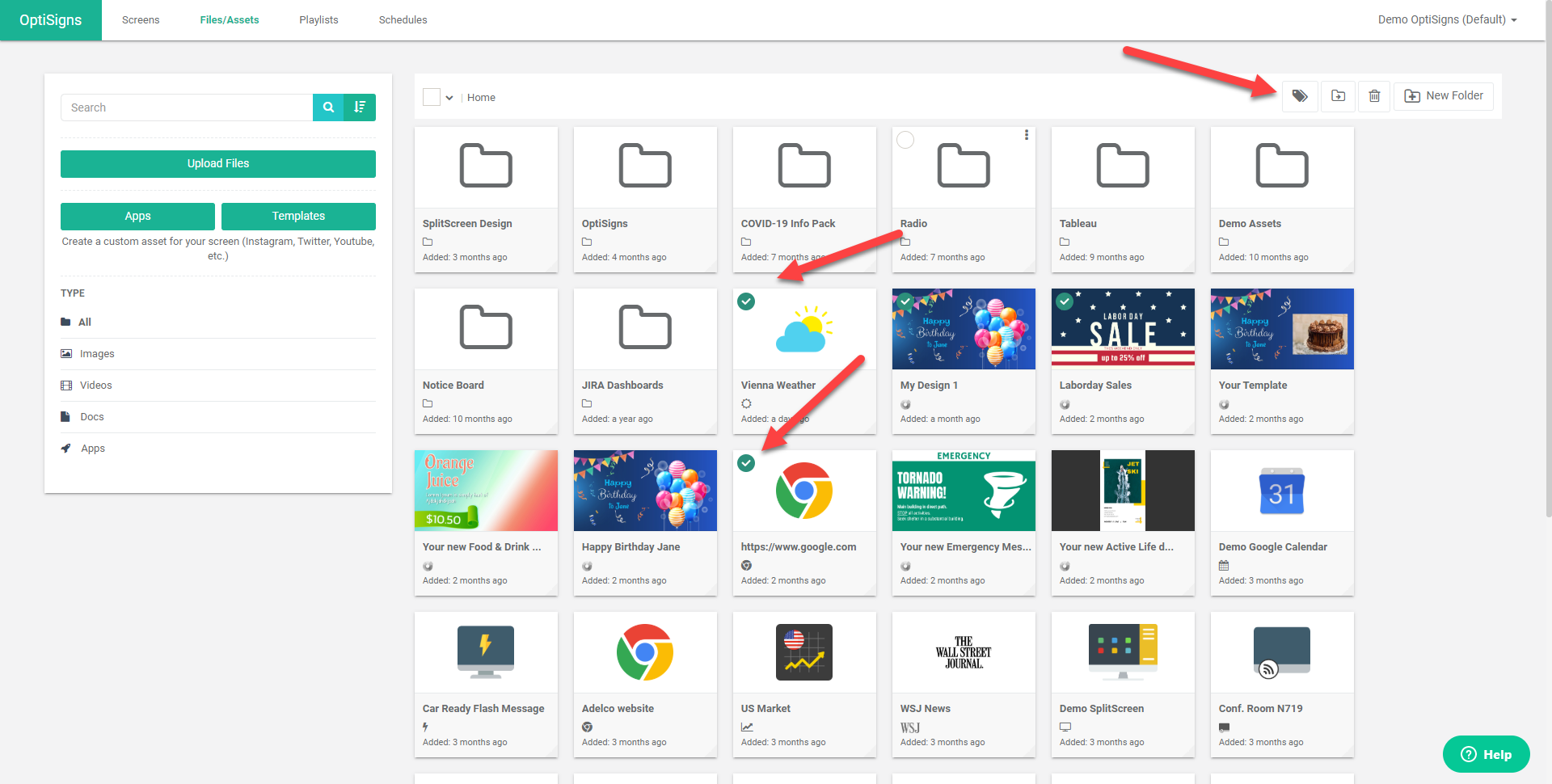1552x784 pixels.
Task: Select the Radio folder circle checkbox
Action: [x=905, y=140]
